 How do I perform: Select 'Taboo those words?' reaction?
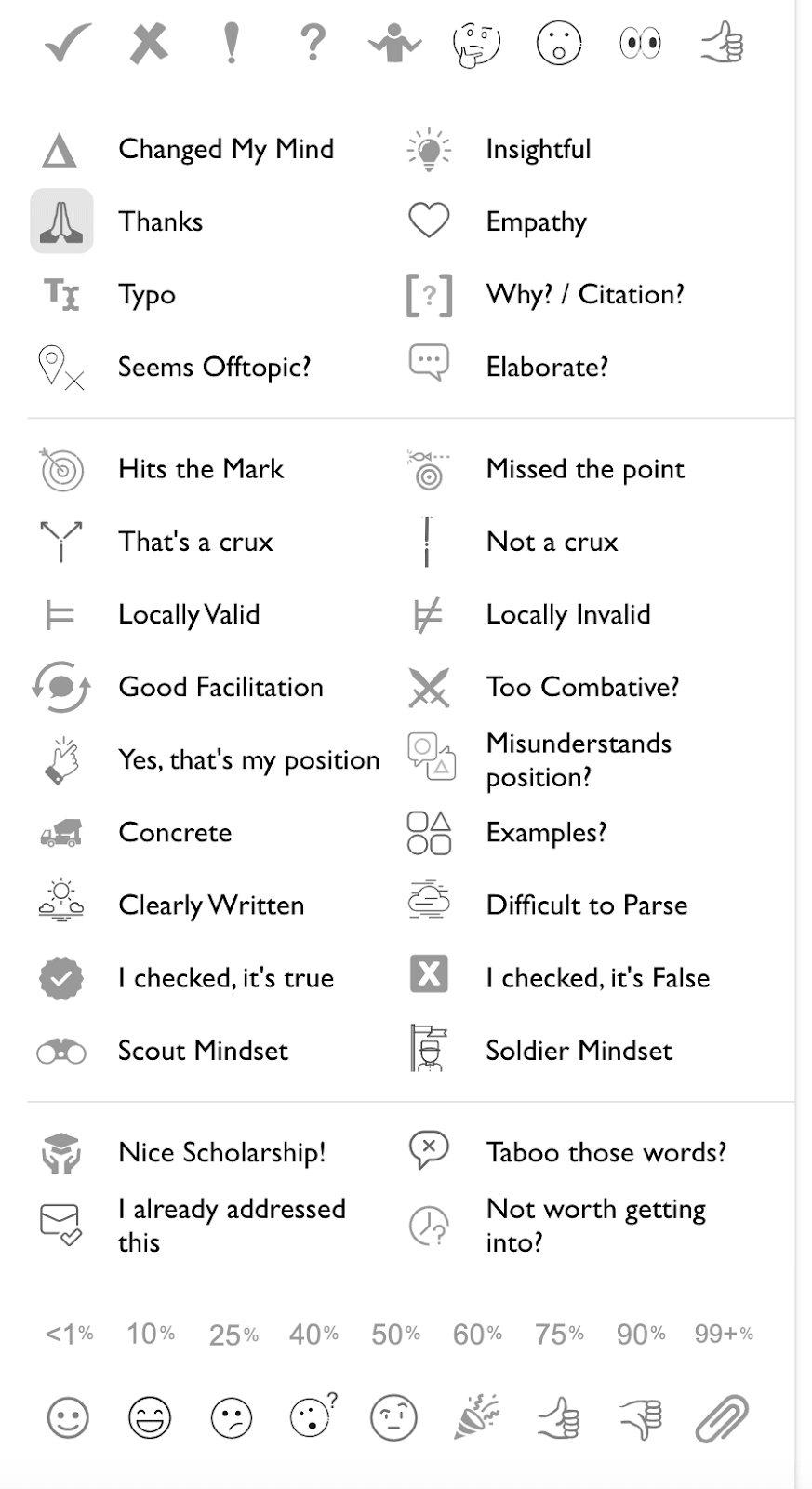606,1152
